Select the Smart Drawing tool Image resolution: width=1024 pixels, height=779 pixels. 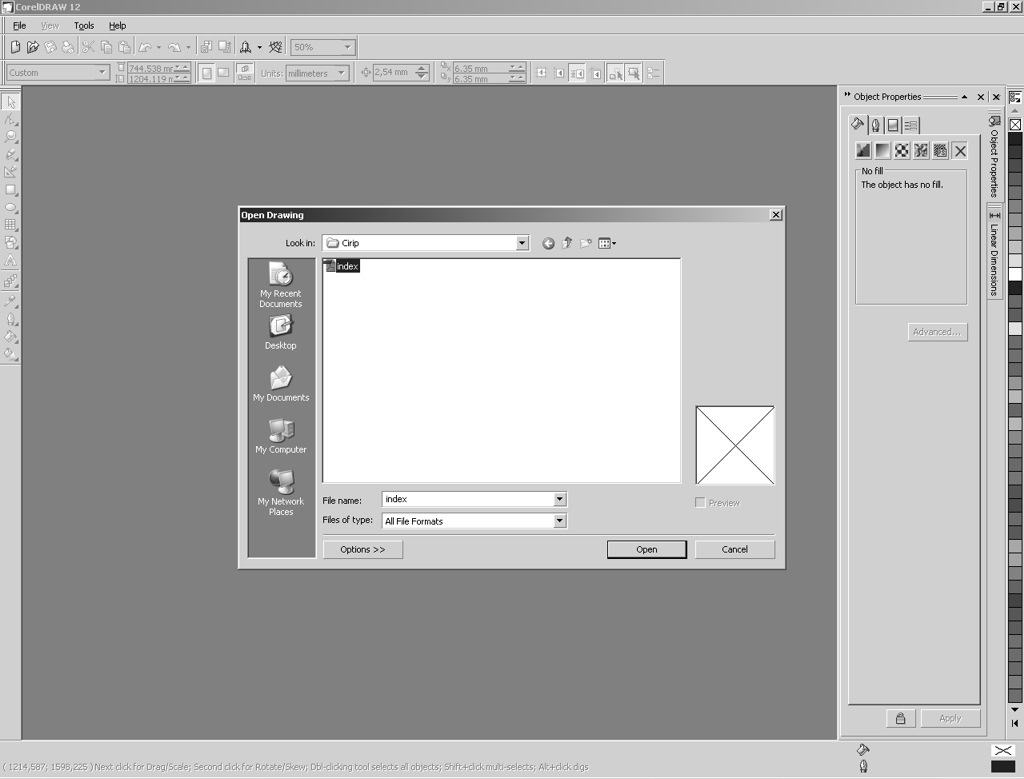pyautogui.click(x=10, y=172)
